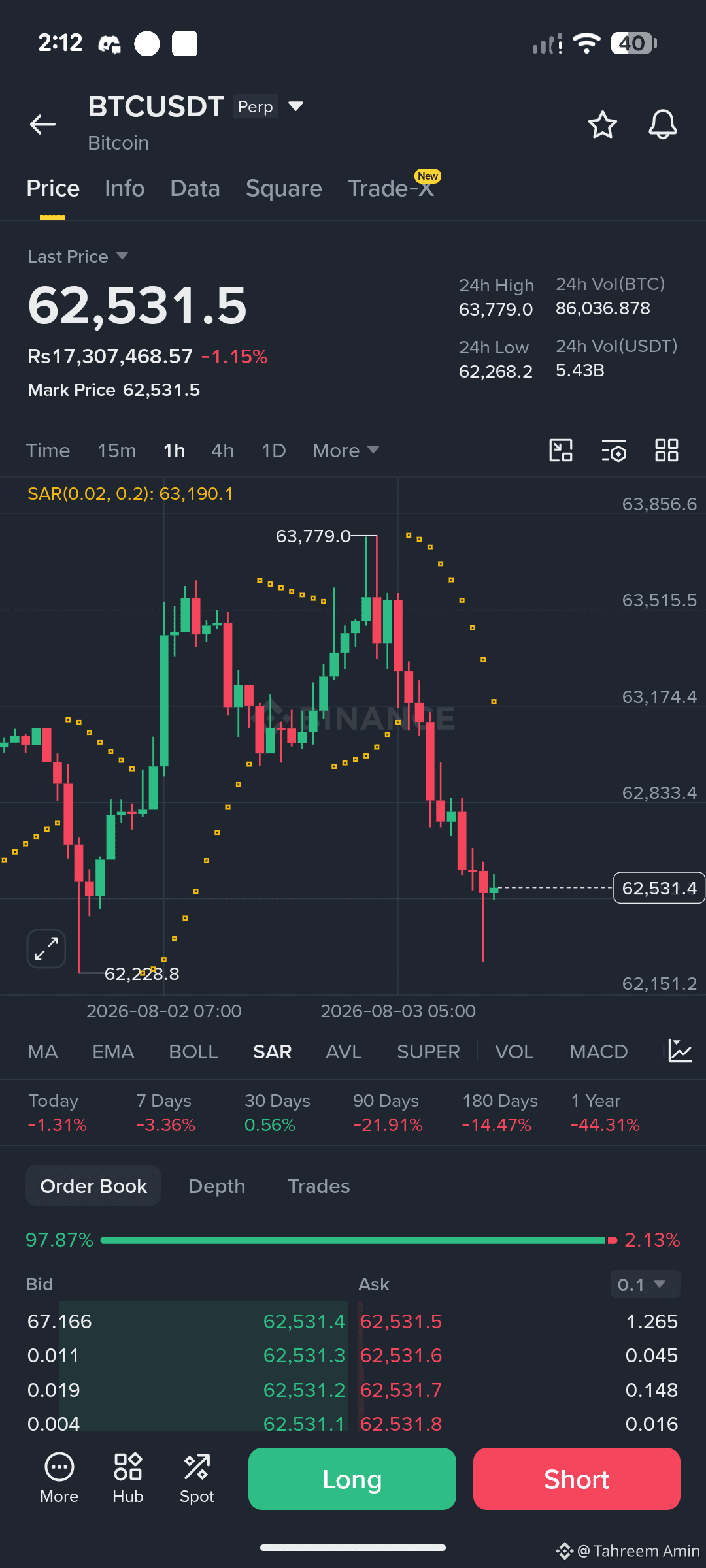Viewport: 706px width, 1568px height.
Task: Toggle the SUPER indicator
Action: 428,1051
